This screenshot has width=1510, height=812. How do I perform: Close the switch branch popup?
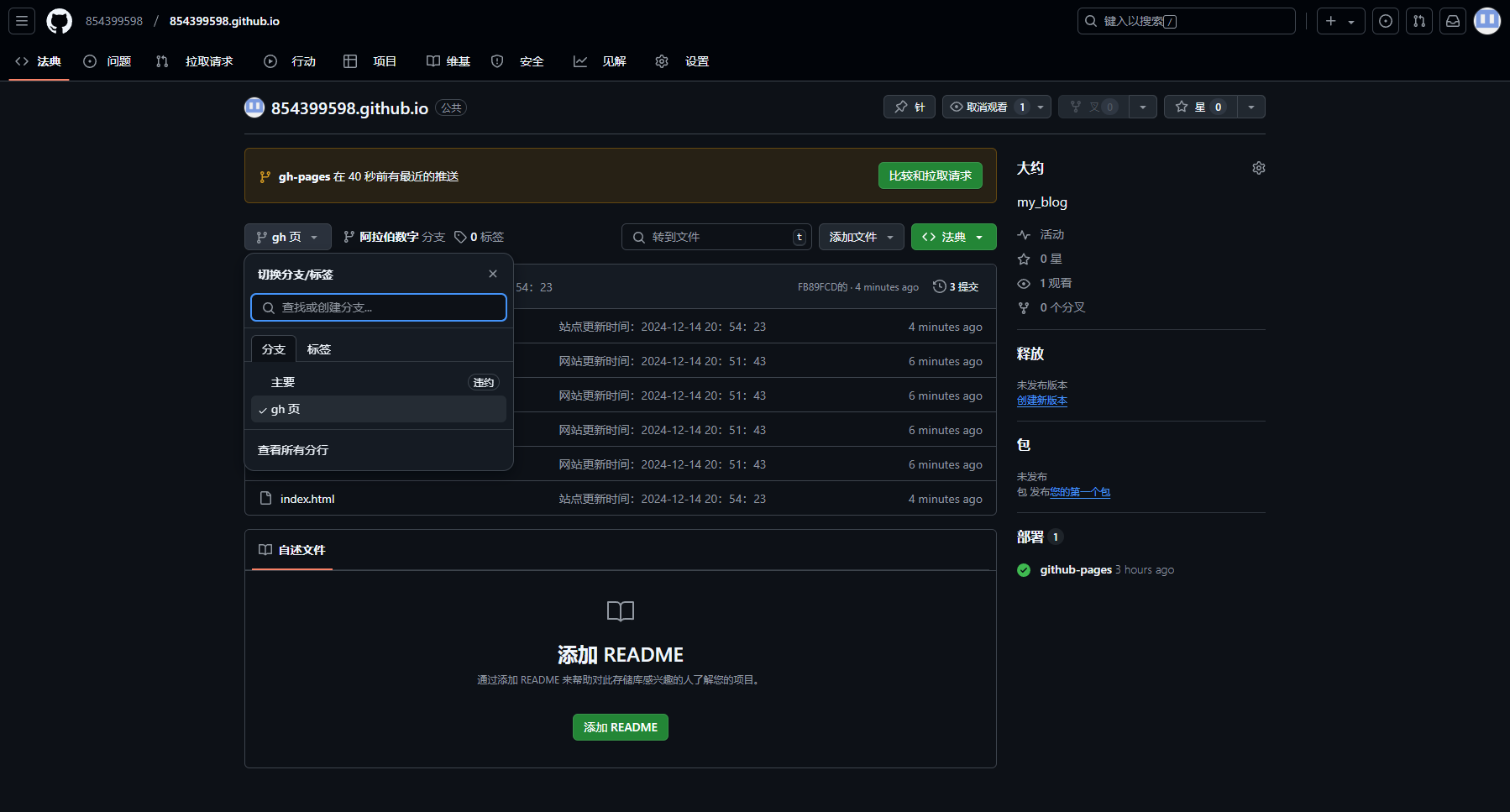[x=493, y=274]
